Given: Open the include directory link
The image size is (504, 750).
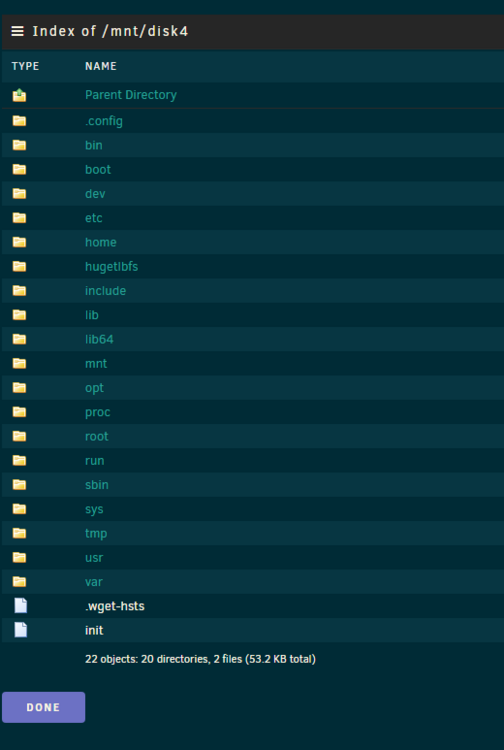Looking at the screenshot, I should [x=106, y=291].
